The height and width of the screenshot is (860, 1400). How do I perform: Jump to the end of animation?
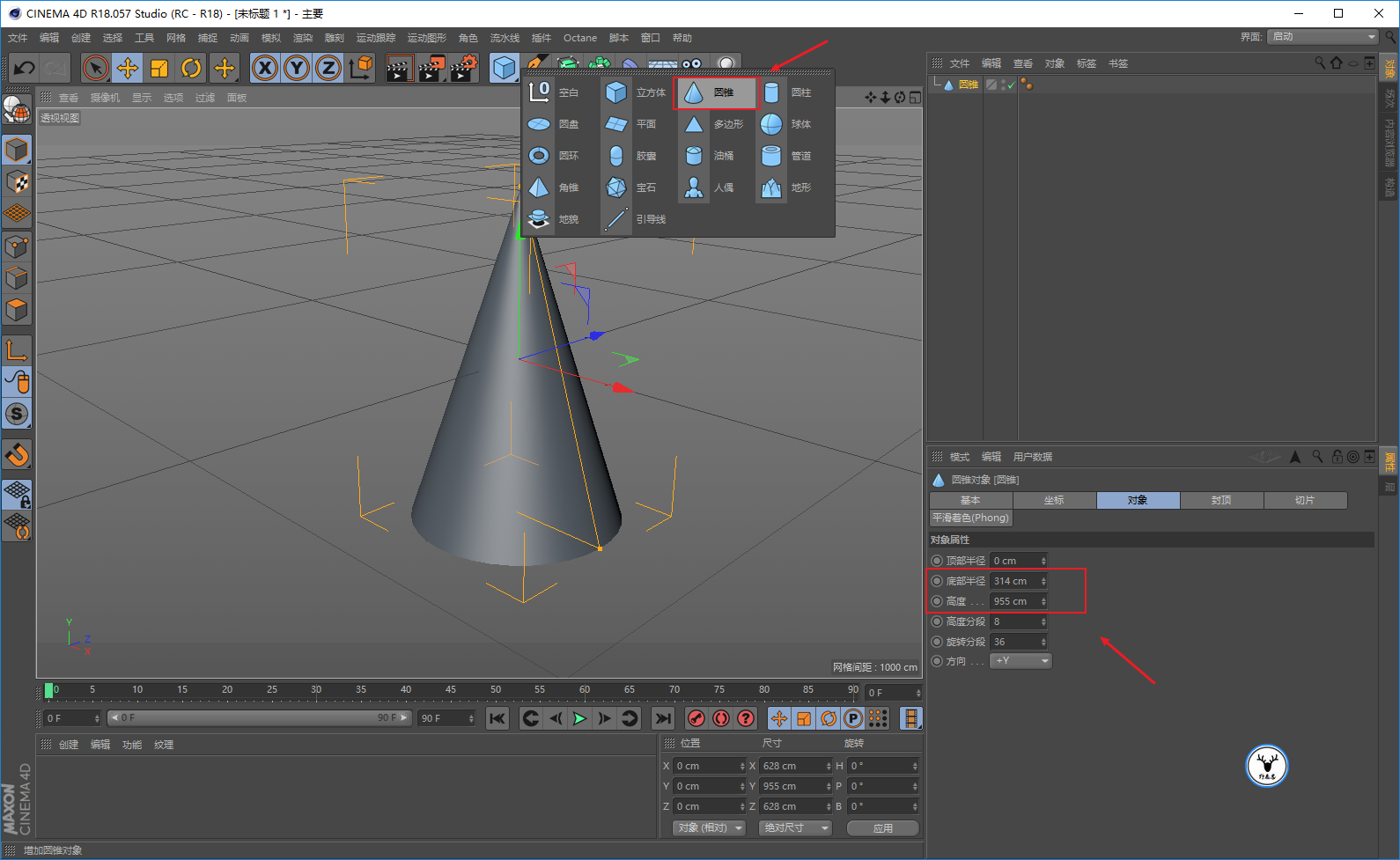point(663,718)
